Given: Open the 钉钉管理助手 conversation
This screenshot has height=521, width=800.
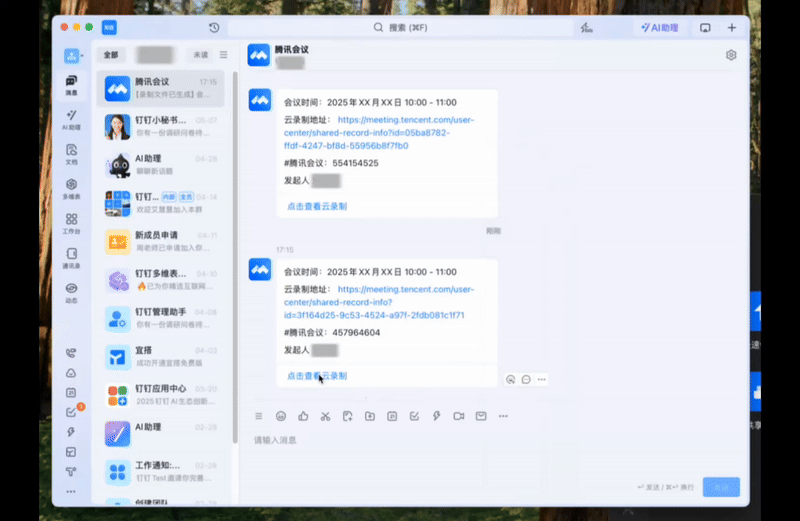Looking at the screenshot, I should (x=161, y=318).
